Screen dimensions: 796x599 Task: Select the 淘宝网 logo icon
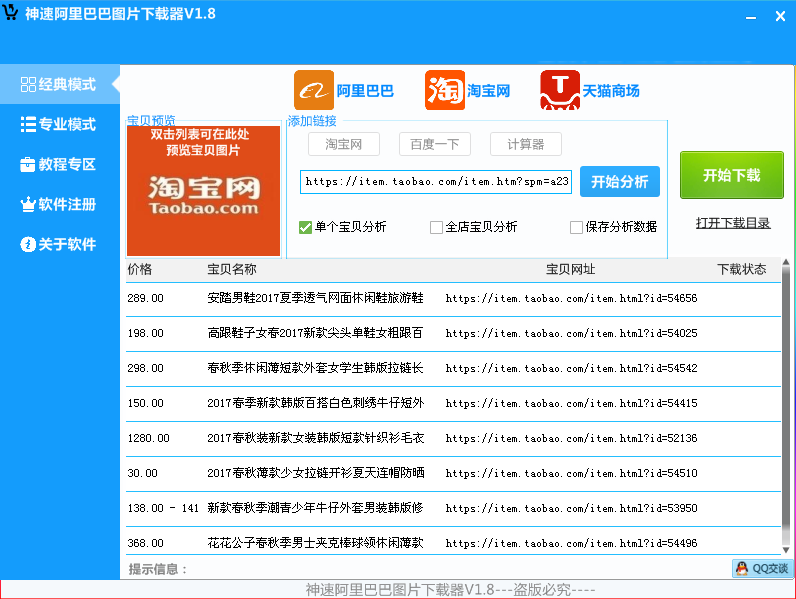pos(445,90)
